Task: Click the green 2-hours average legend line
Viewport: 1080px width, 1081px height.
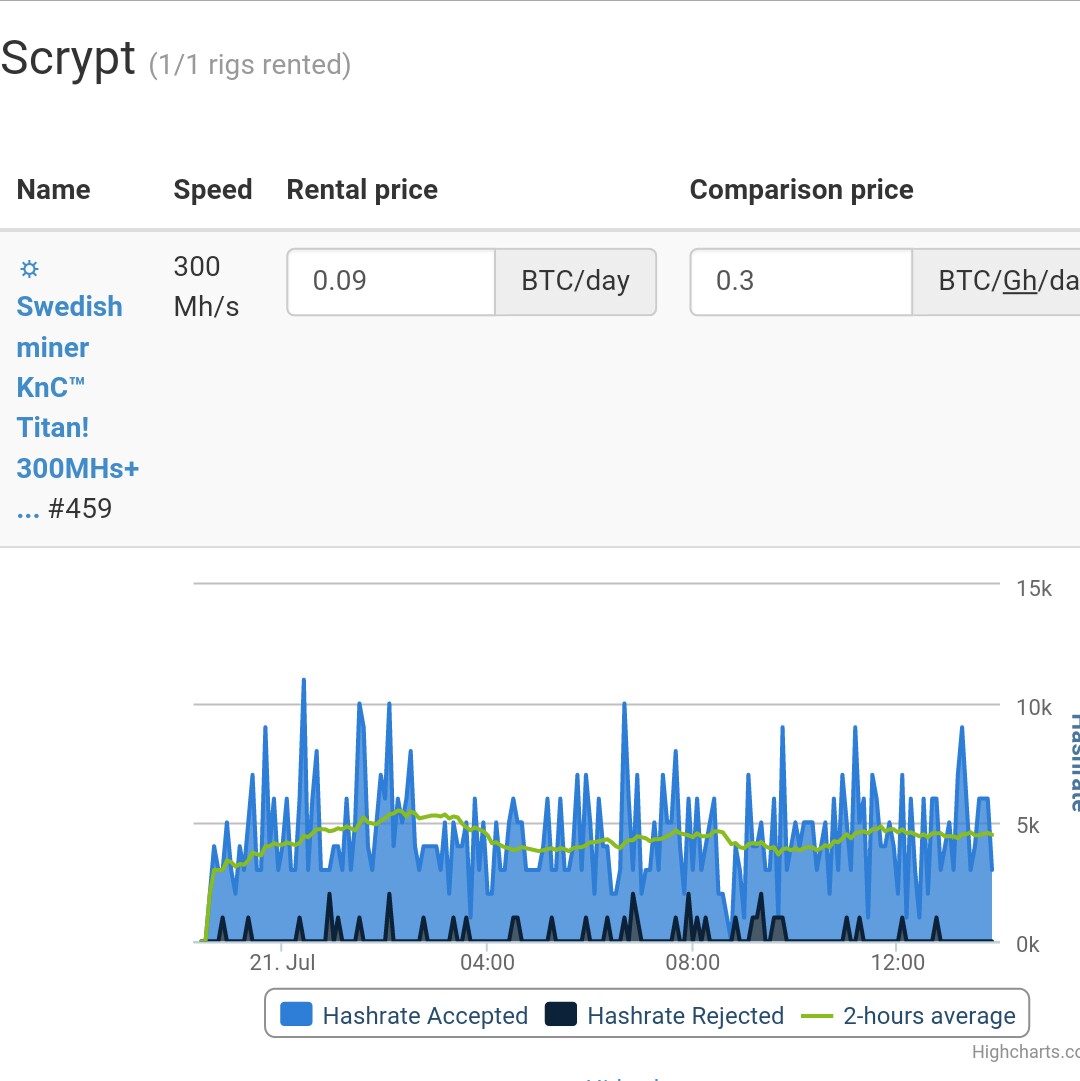Action: coord(817,1016)
